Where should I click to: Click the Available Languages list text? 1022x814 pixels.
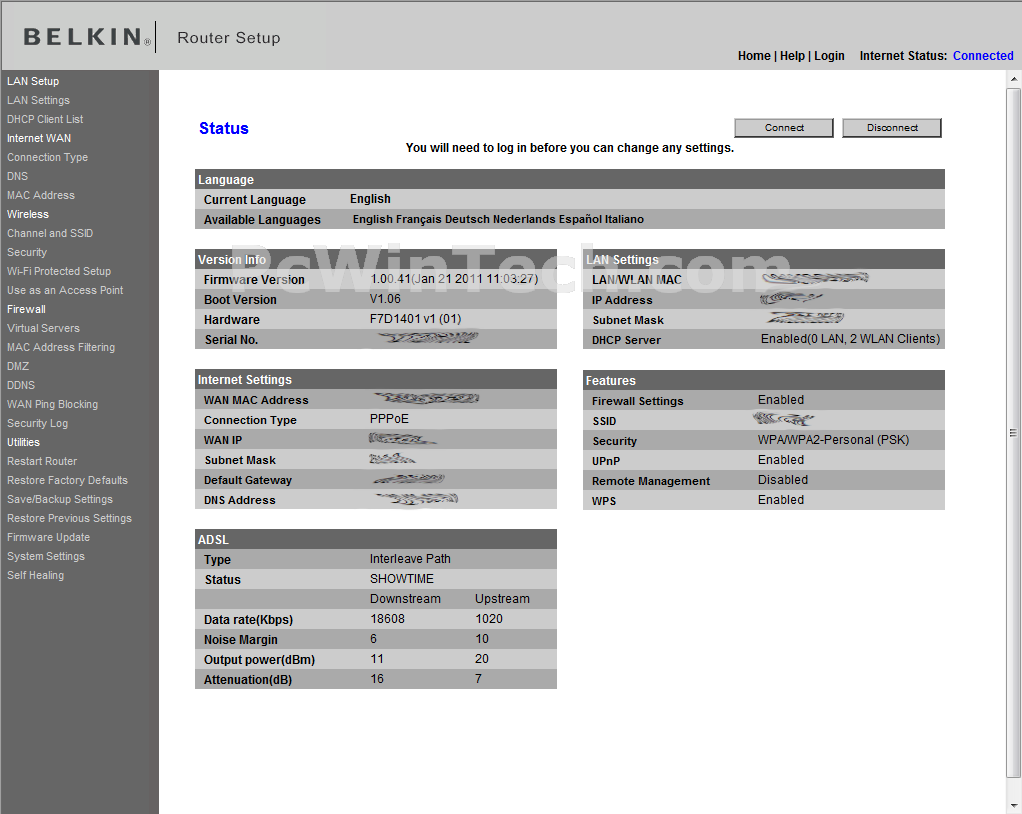click(x=498, y=219)
